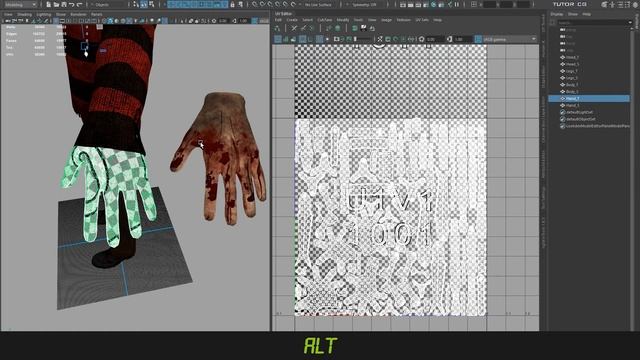Click the UV Editor panel title tab
Viewport: 640px width, 360px height.
coord(284,13)
